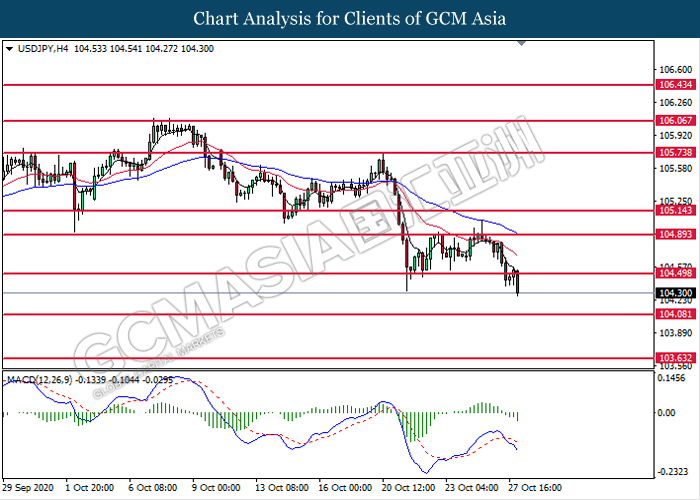Viewport: 700px width, 500px height.
Task: Click the 105.920 axis scale value
Action: click(x=675, y=135)
